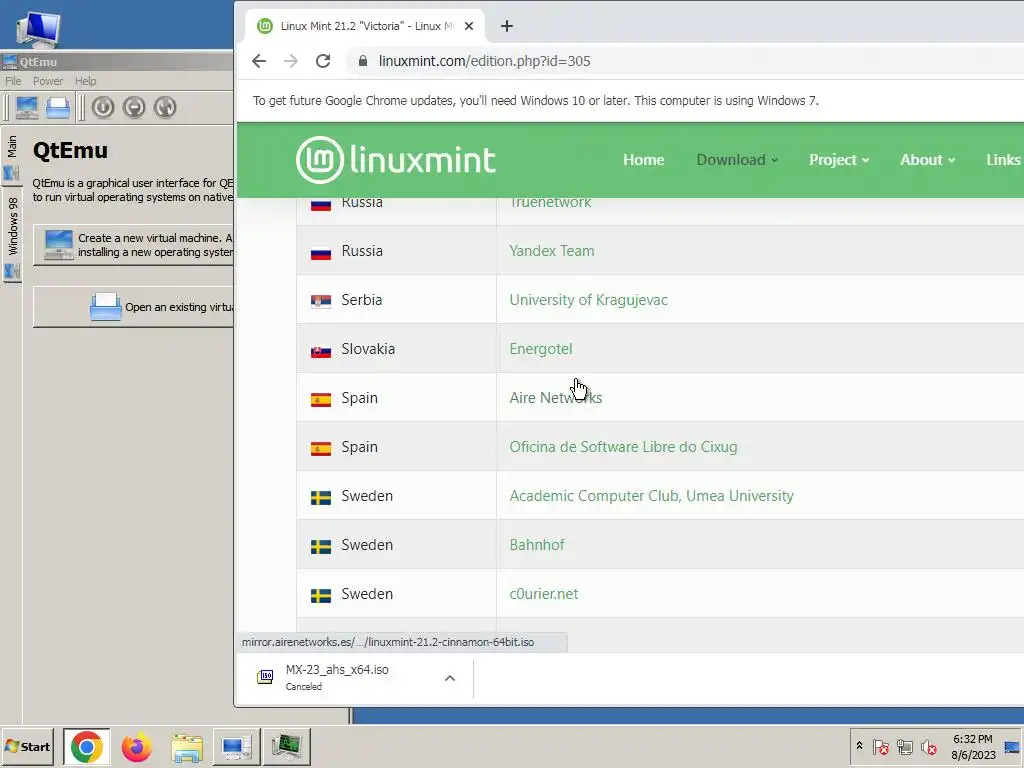Click the Slovakia flag icon

[x=321, y=351]
